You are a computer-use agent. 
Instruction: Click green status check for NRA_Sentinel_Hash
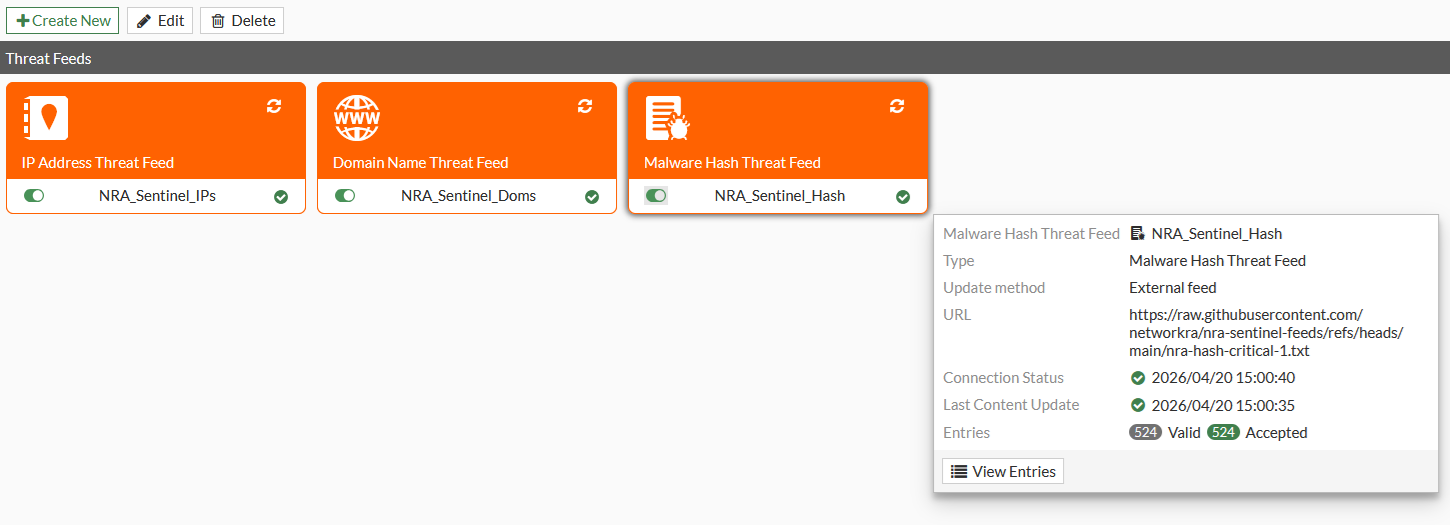(x=903, y=197)
